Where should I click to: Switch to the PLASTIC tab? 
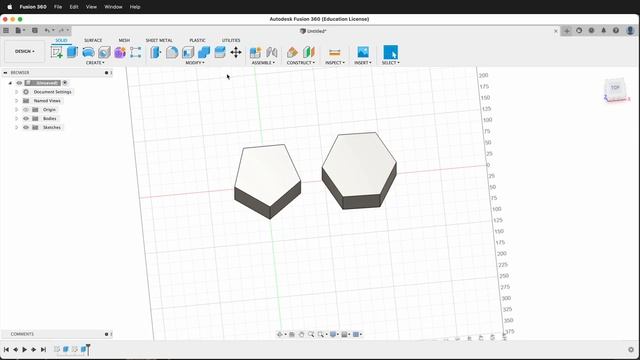pyautogui.click(x=197, y=40)
